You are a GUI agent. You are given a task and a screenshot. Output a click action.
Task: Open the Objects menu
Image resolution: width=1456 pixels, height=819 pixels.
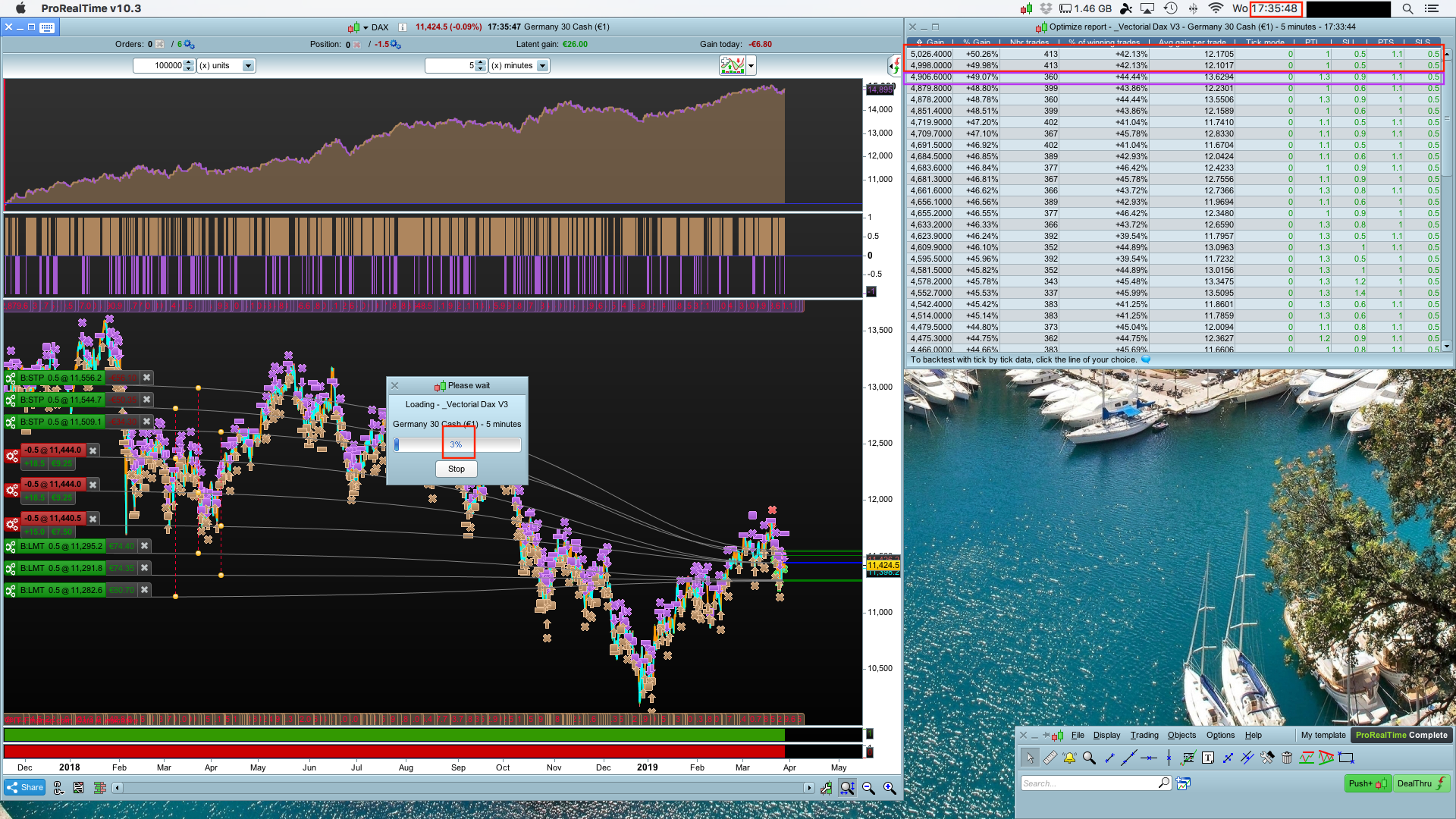click(x=1181, y=735)
